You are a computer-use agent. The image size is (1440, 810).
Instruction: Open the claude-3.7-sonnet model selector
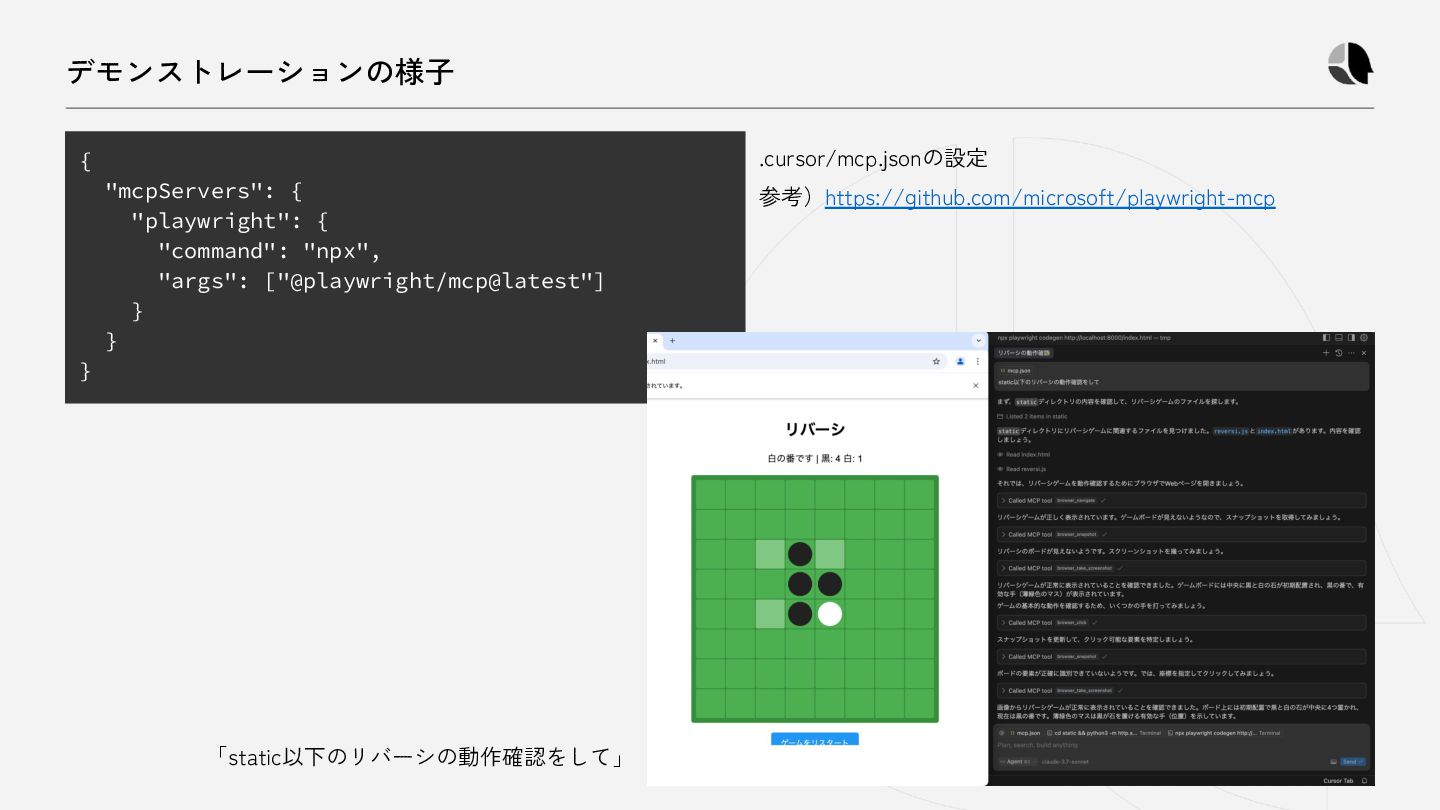(1065, 762)
